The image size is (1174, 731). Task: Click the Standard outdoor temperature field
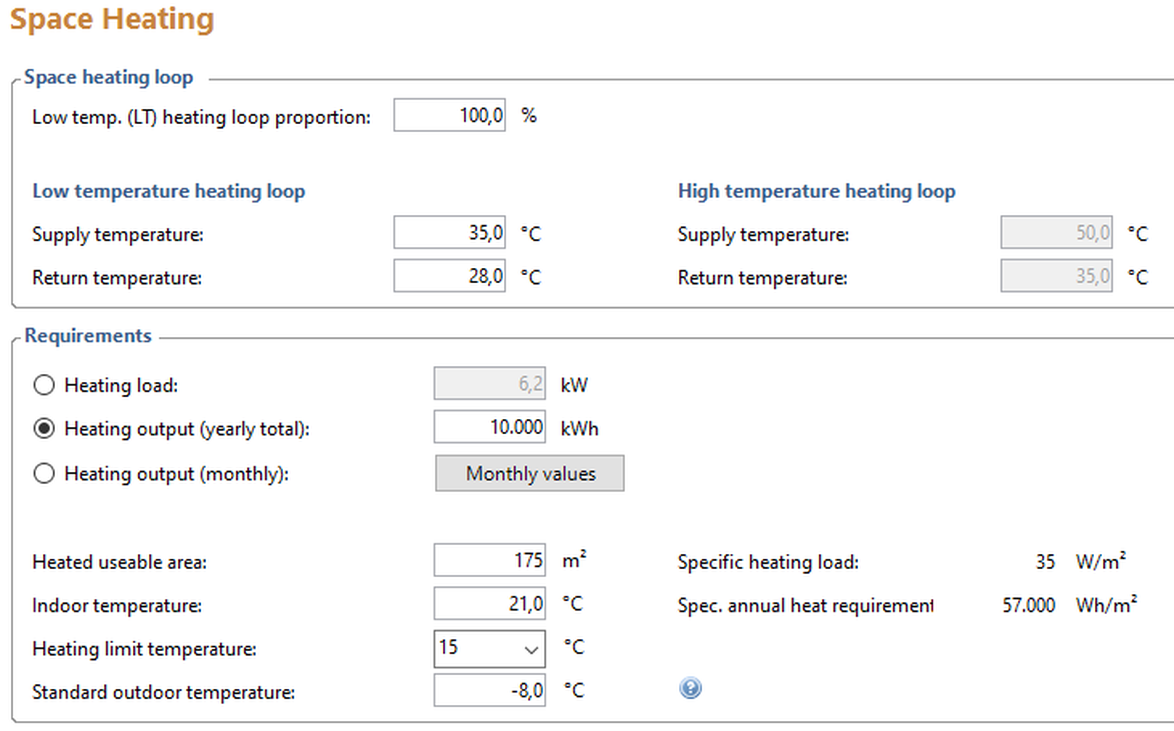[x=490, y=691]
